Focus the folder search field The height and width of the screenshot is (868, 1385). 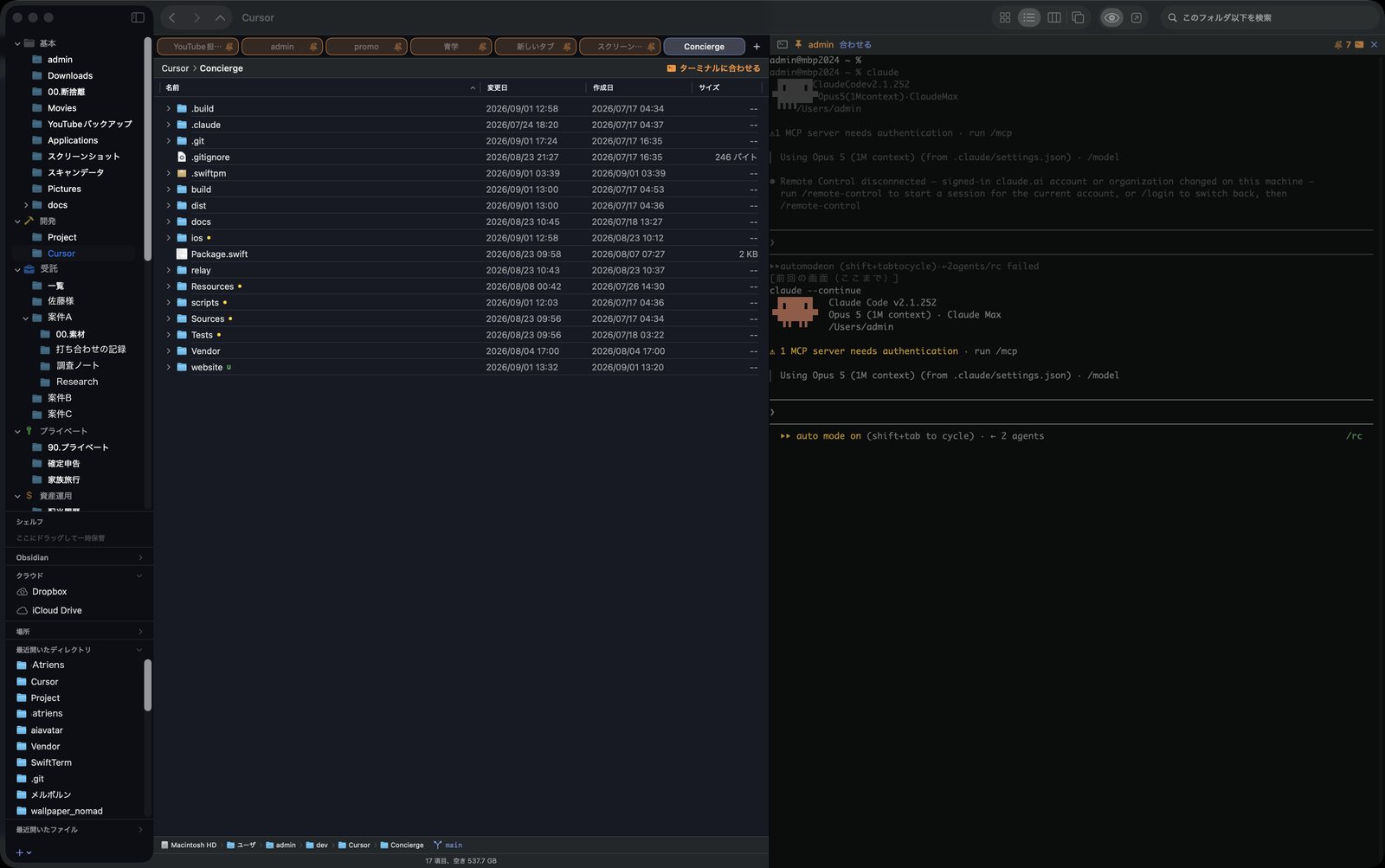(x=1268, y=17)
